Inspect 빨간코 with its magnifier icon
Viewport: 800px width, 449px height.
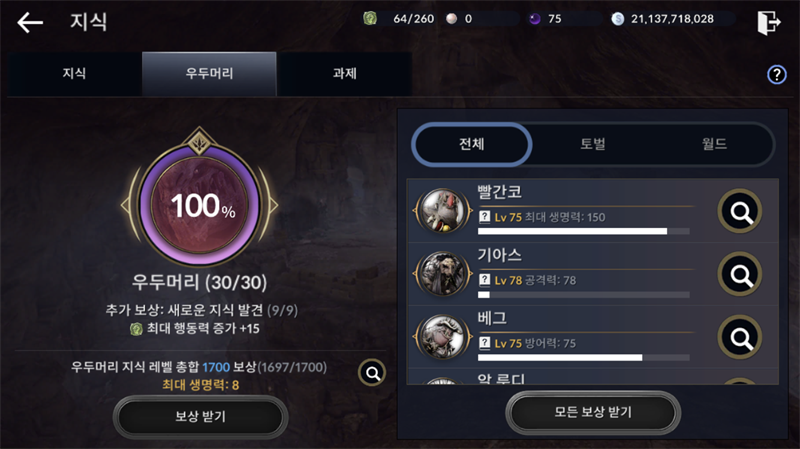pyautogui.click(x=740, y=211)
